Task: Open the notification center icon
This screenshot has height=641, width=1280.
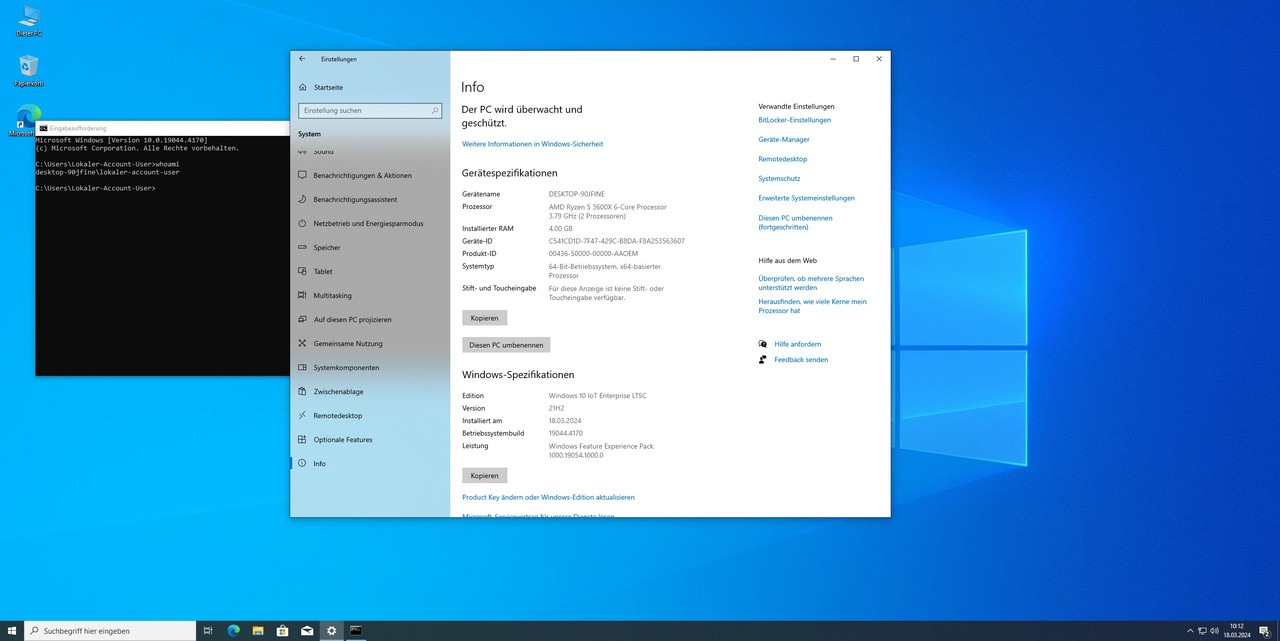Action: [1265, 631]
